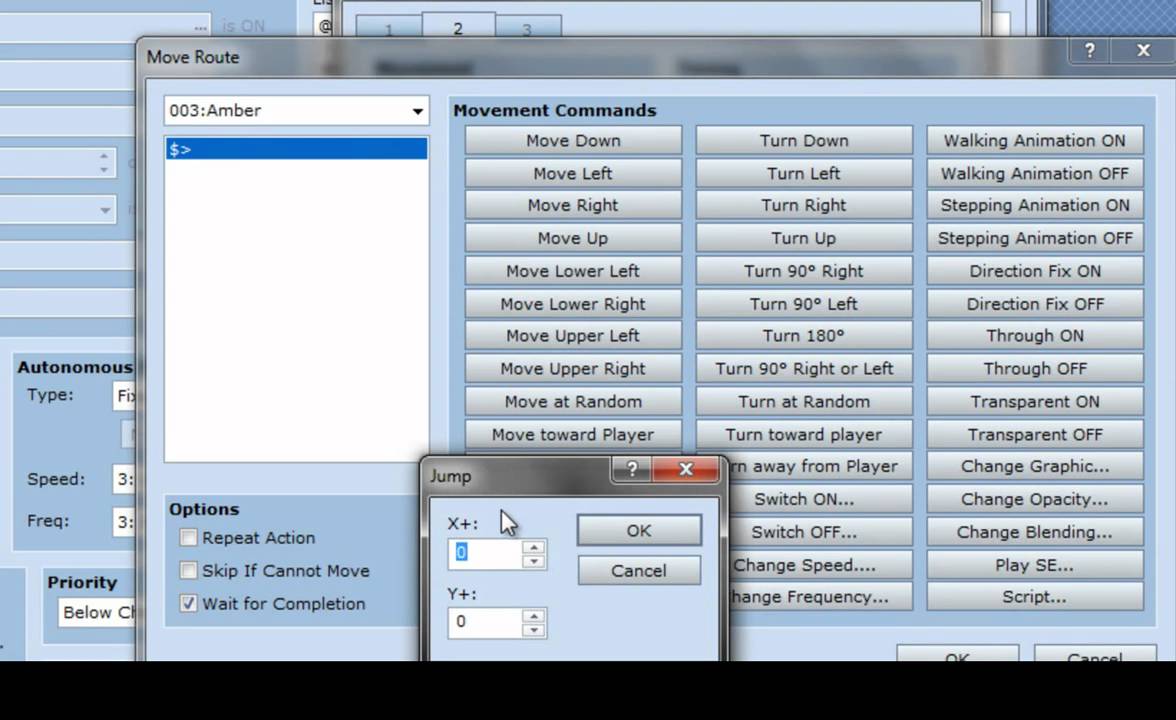Select the $> route list entry
This screenshot has width=1176, height=720.
[x=296, y=148]
